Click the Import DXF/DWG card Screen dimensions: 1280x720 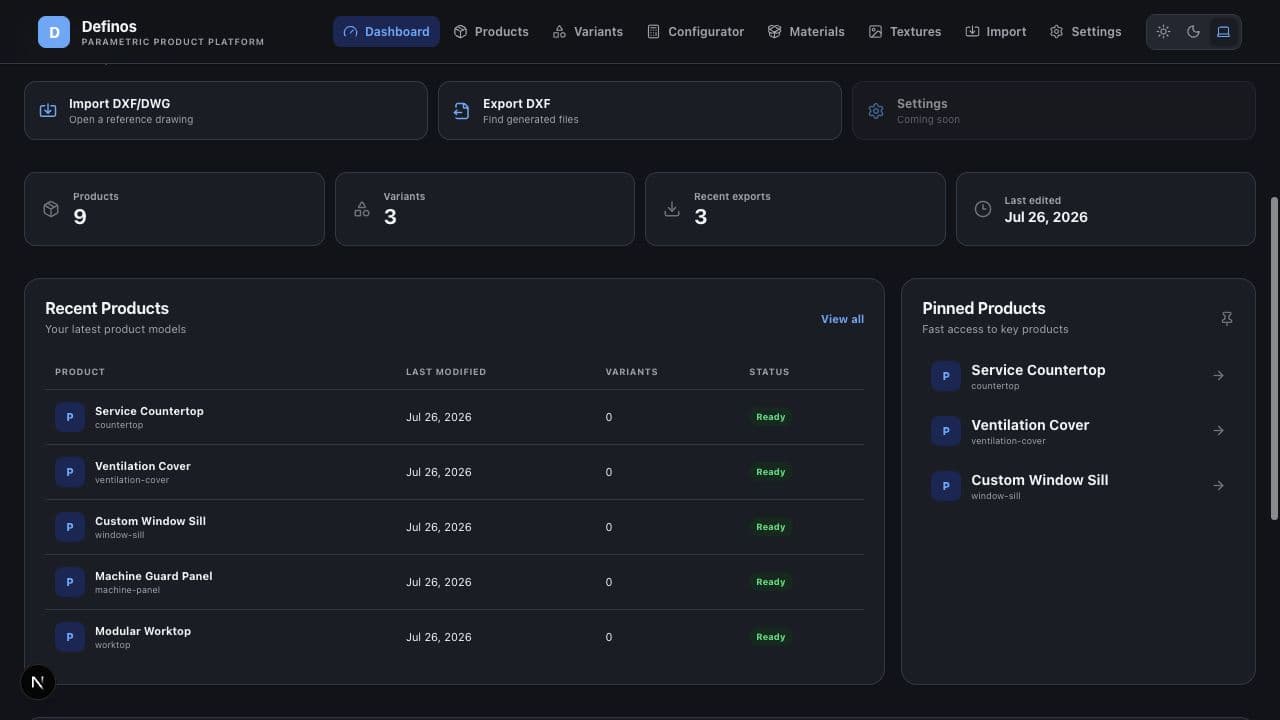[226, 110]
